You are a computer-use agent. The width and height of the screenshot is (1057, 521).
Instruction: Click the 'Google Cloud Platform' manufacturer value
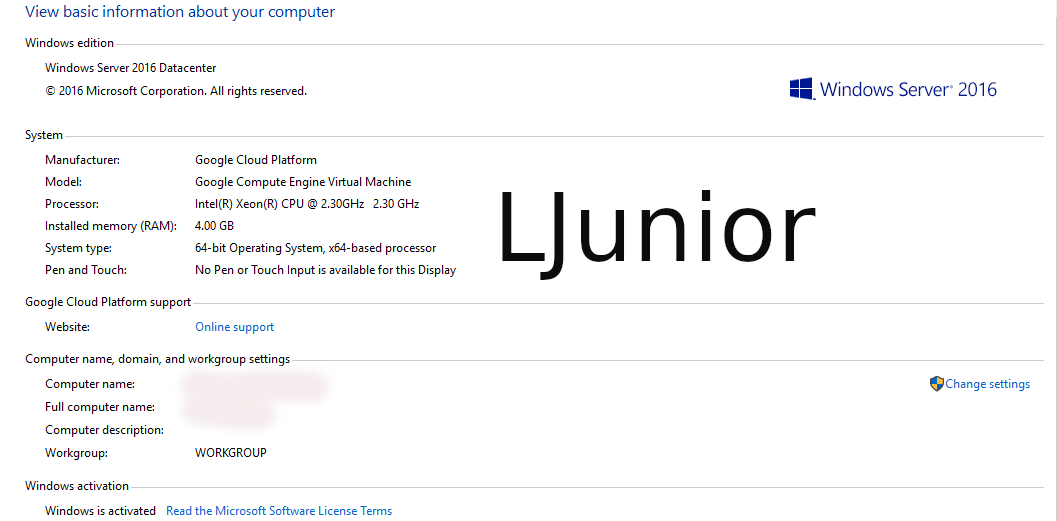pyautogui.click(x=256, y=160)
